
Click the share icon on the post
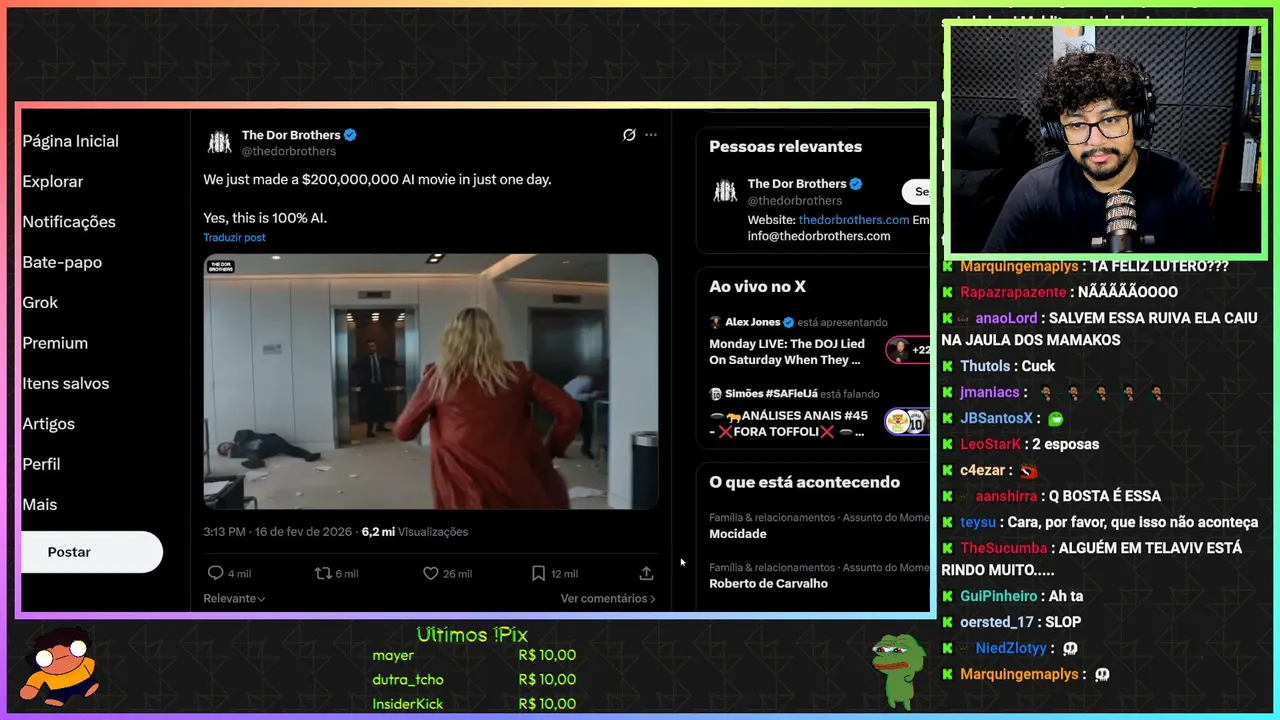[646, 573]
